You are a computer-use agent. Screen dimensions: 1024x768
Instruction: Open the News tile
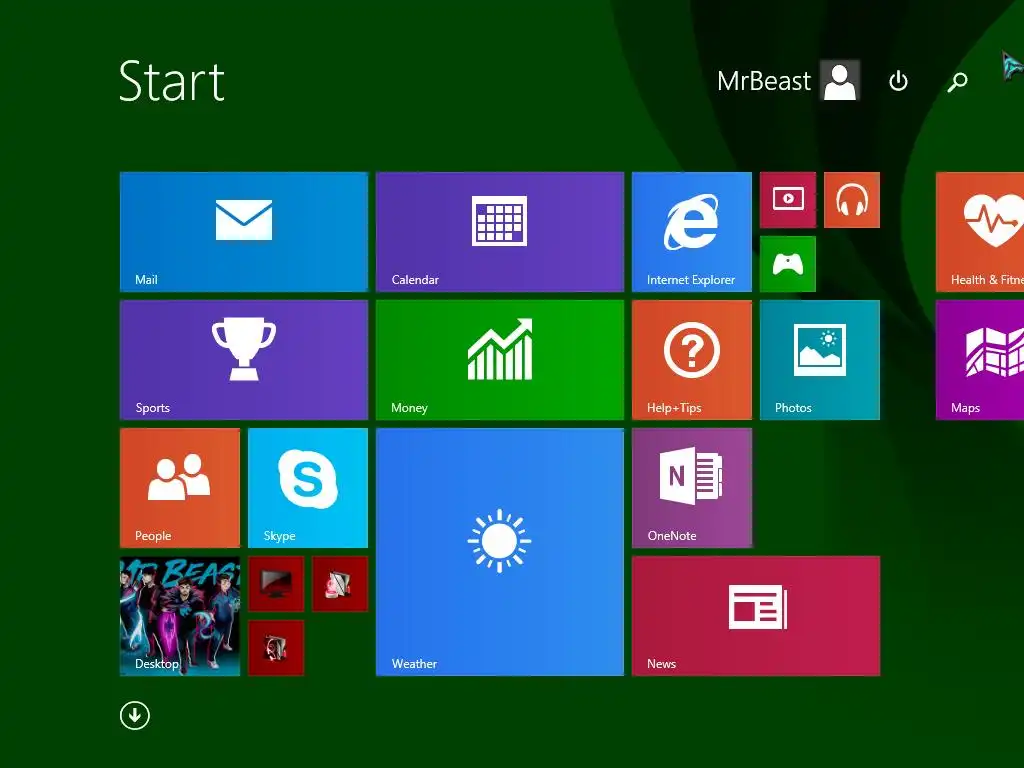[x=756, y=615]
